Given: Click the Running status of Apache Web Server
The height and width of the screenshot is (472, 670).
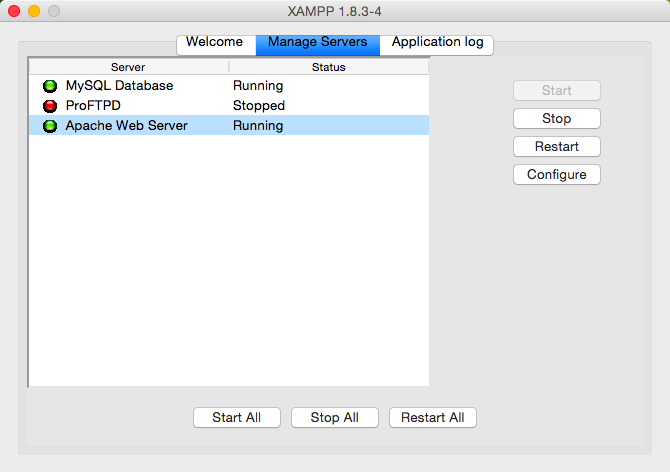Looking at the screenshot, I should (258, 126).
